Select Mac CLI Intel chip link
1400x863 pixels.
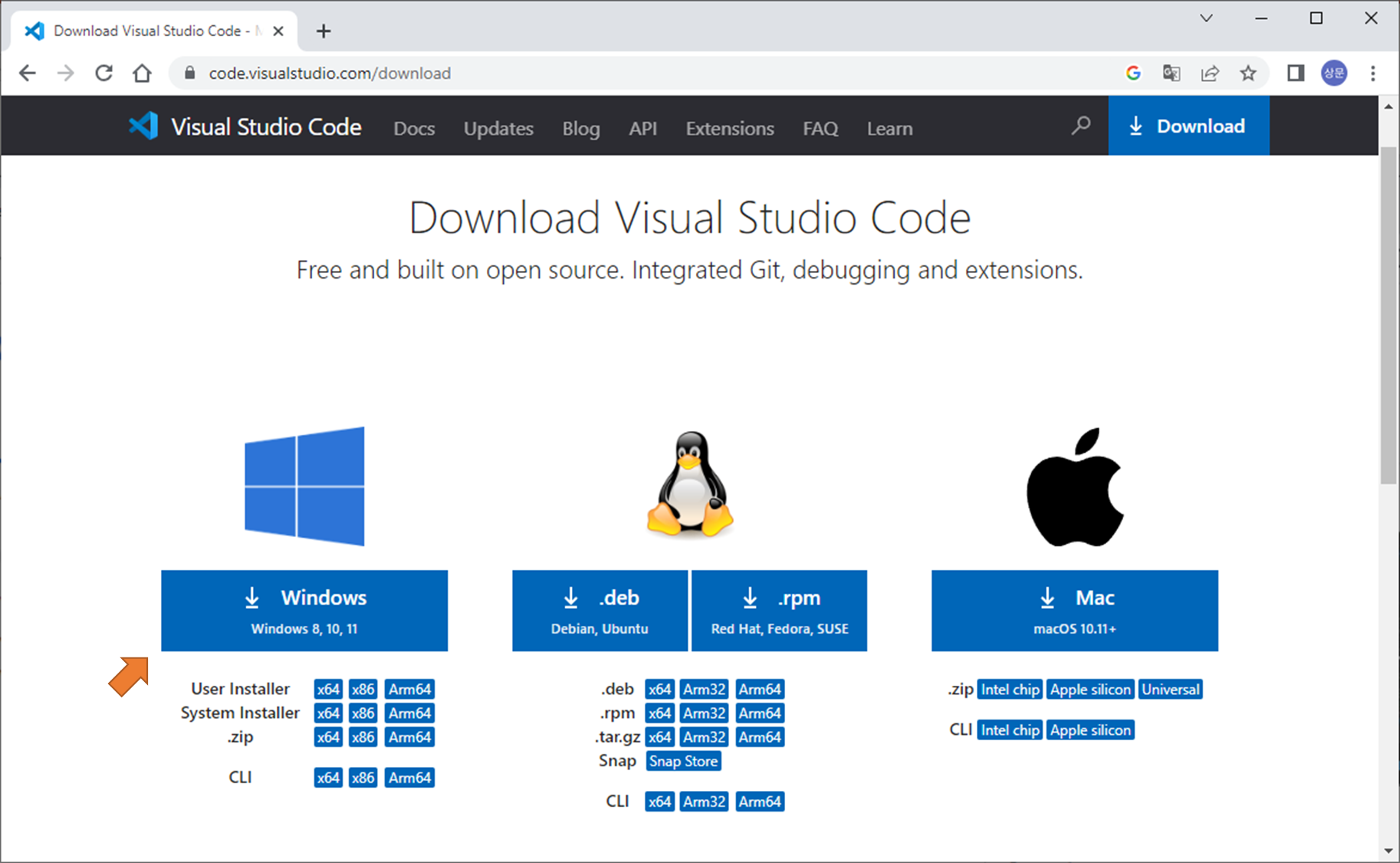(x=1010, y=730)
